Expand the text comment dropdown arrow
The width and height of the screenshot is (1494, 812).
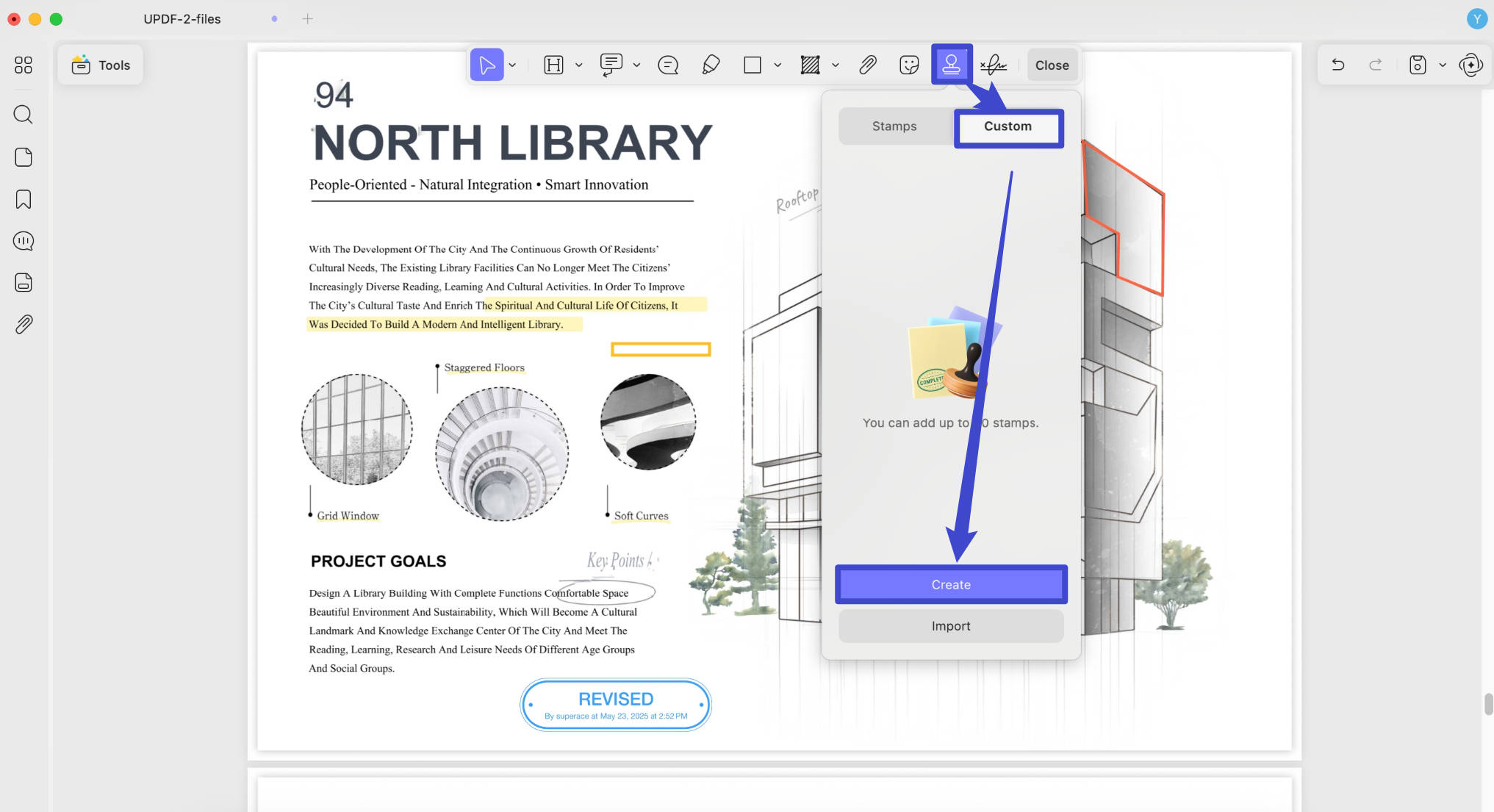tap(636, 65)
